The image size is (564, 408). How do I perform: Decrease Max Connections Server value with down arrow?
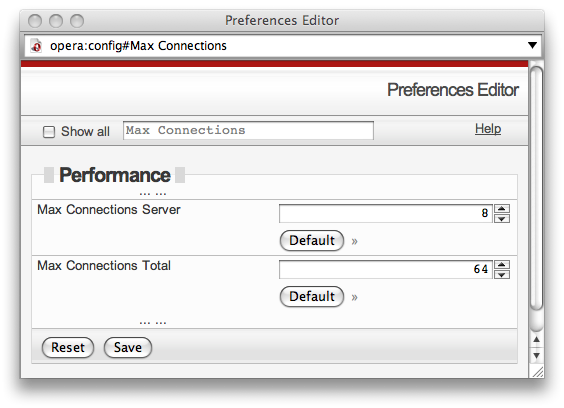(x=502, y=218)
